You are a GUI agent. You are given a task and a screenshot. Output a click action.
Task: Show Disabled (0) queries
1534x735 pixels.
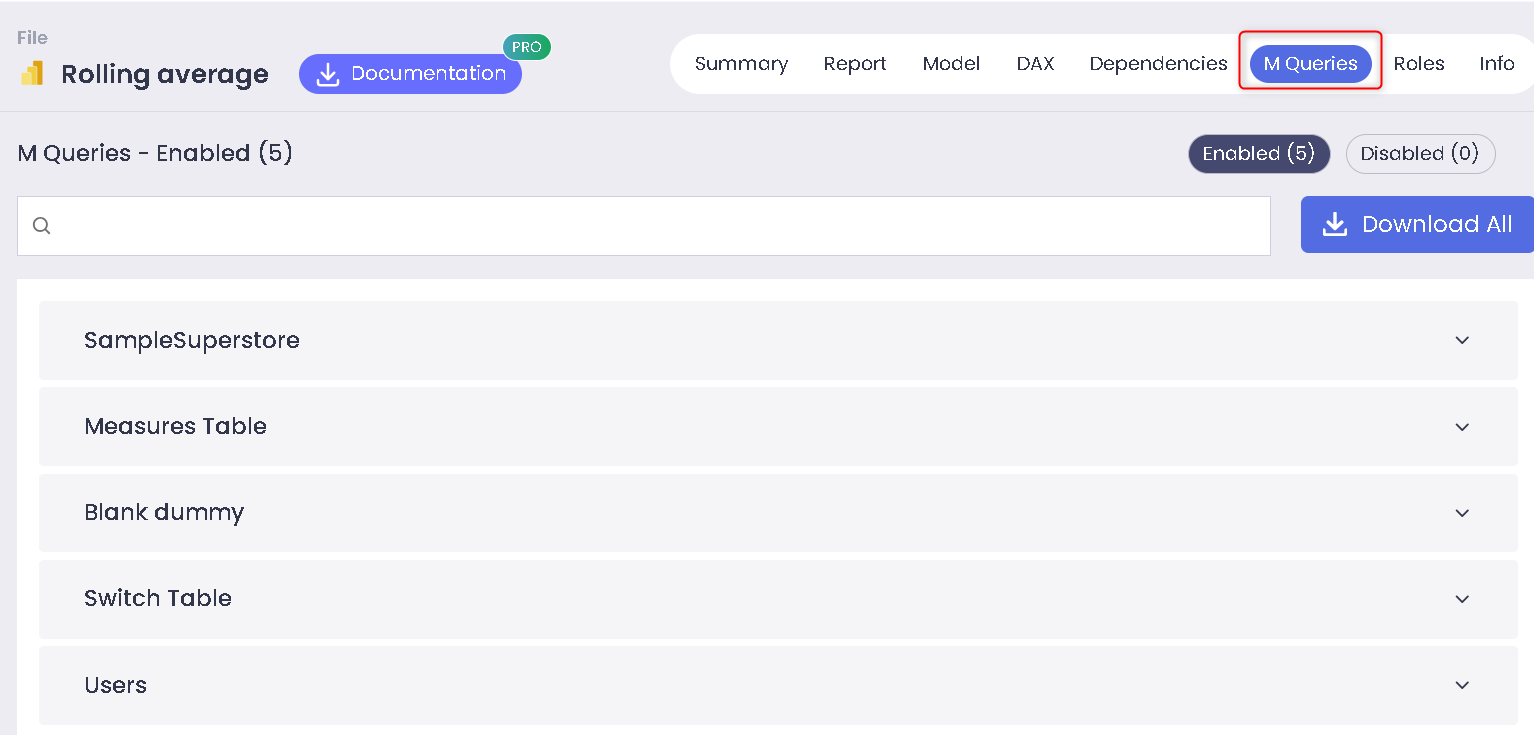pyautogui.click(x=1419, y=154)
